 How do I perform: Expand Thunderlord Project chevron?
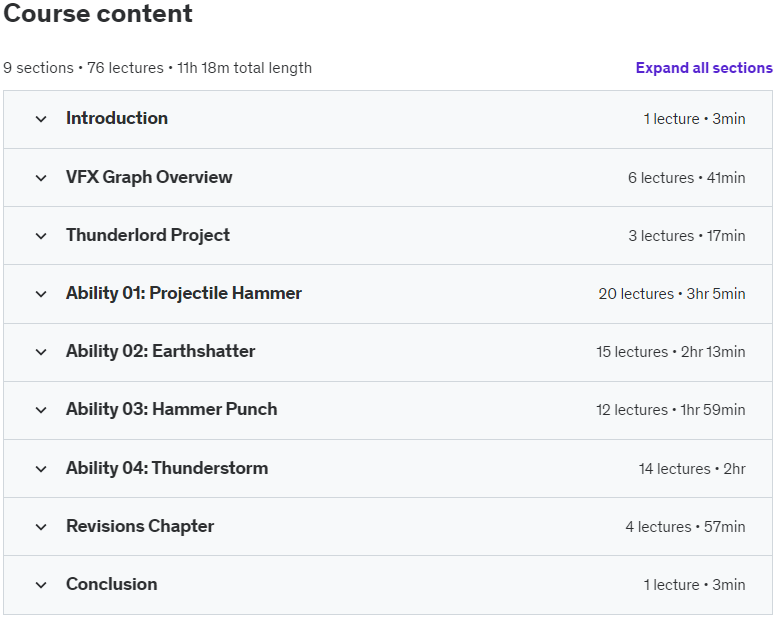point(41,236)
